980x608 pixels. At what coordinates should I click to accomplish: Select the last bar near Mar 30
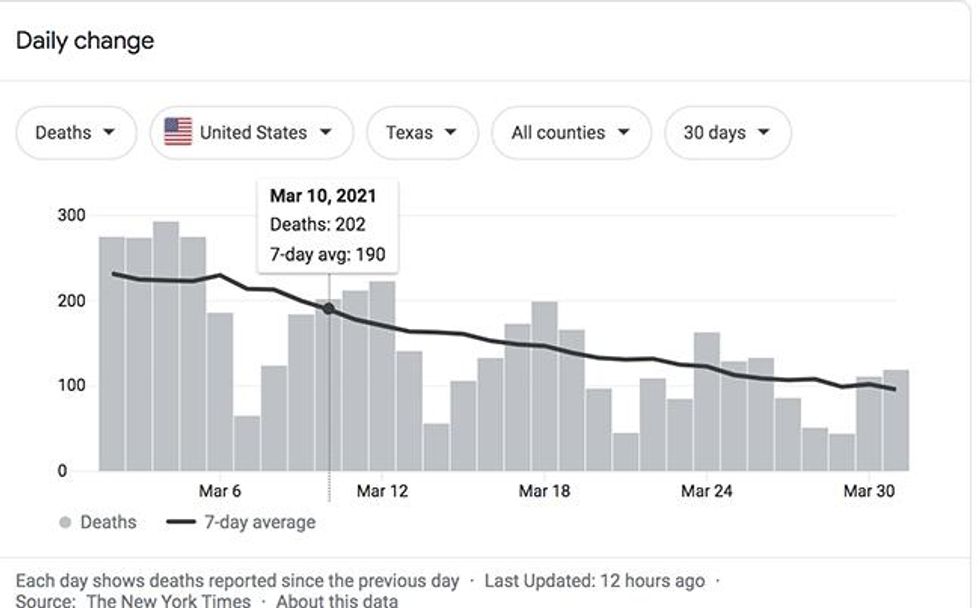896,420
